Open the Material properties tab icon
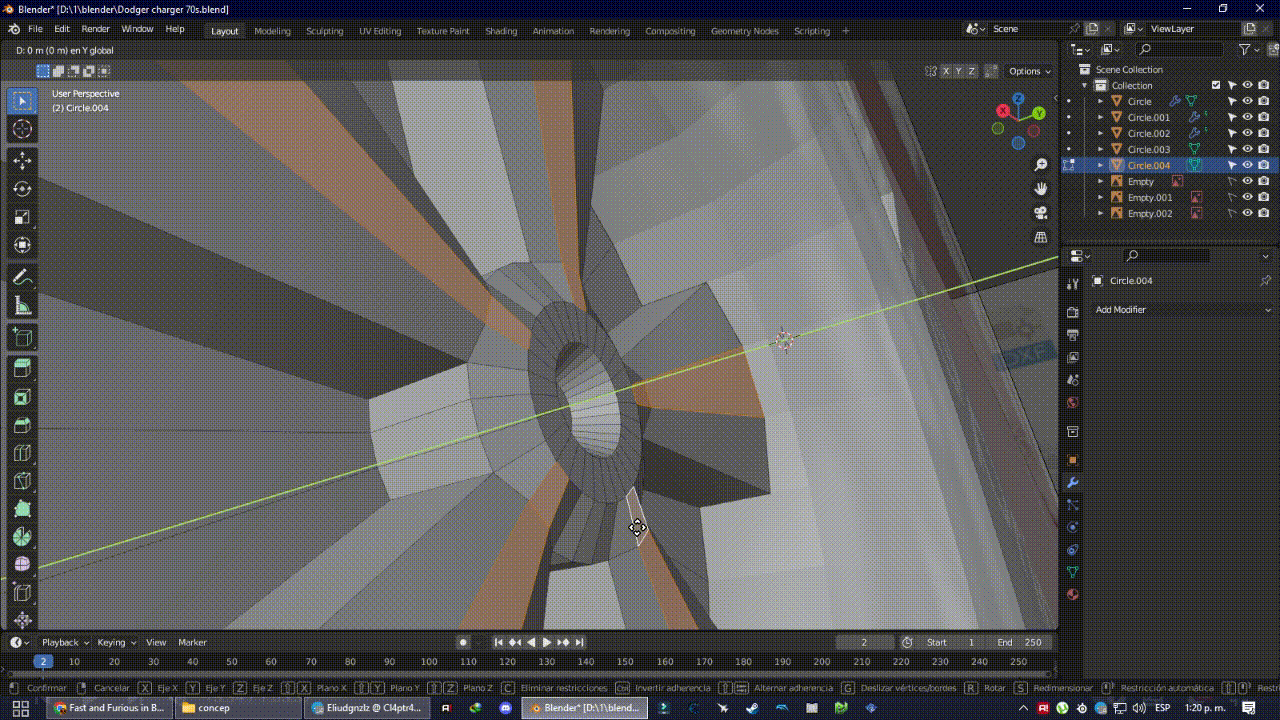The width and height of the screenshot is (1280, 720). pyautogui.click(x=1073, y=594)
